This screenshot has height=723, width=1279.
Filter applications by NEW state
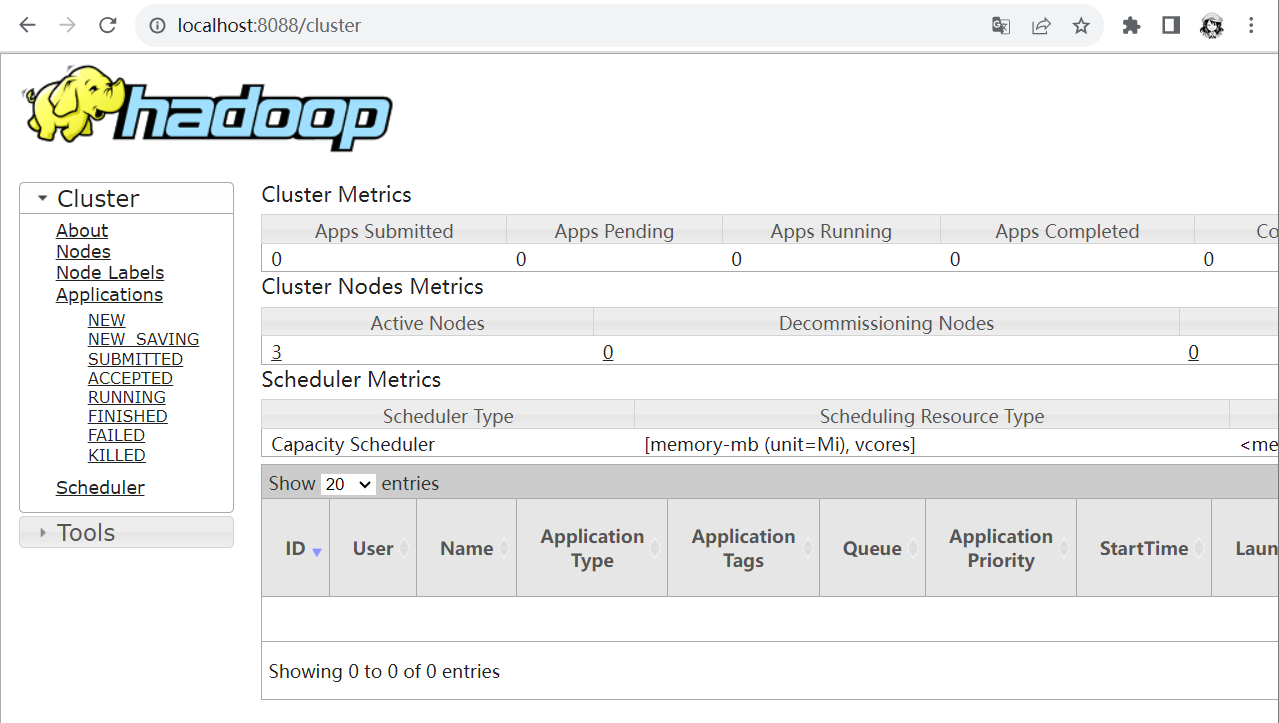pyautogui.click(x=107, y=320)
